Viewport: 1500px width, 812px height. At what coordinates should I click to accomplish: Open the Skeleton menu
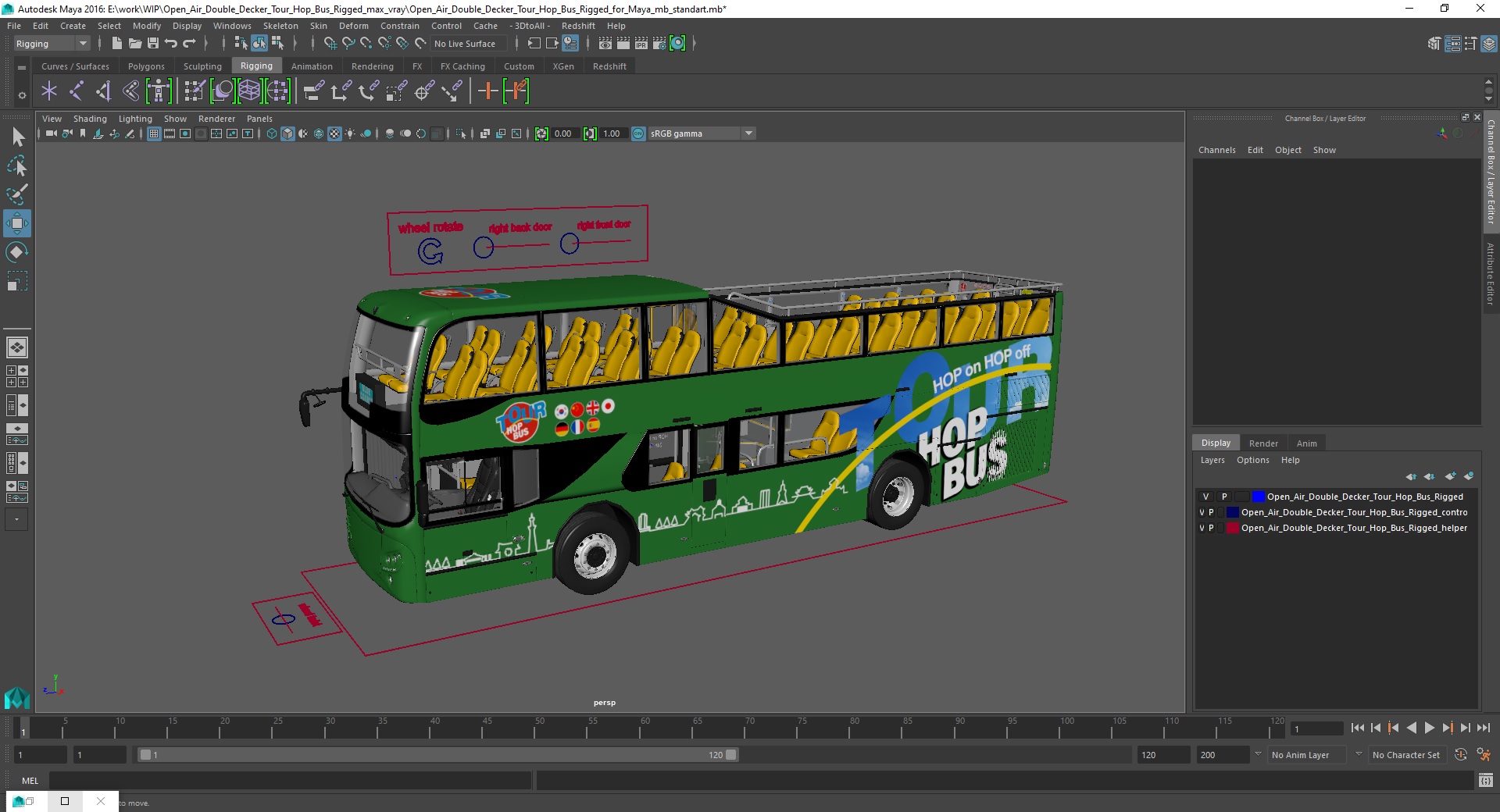click(280, 26)
